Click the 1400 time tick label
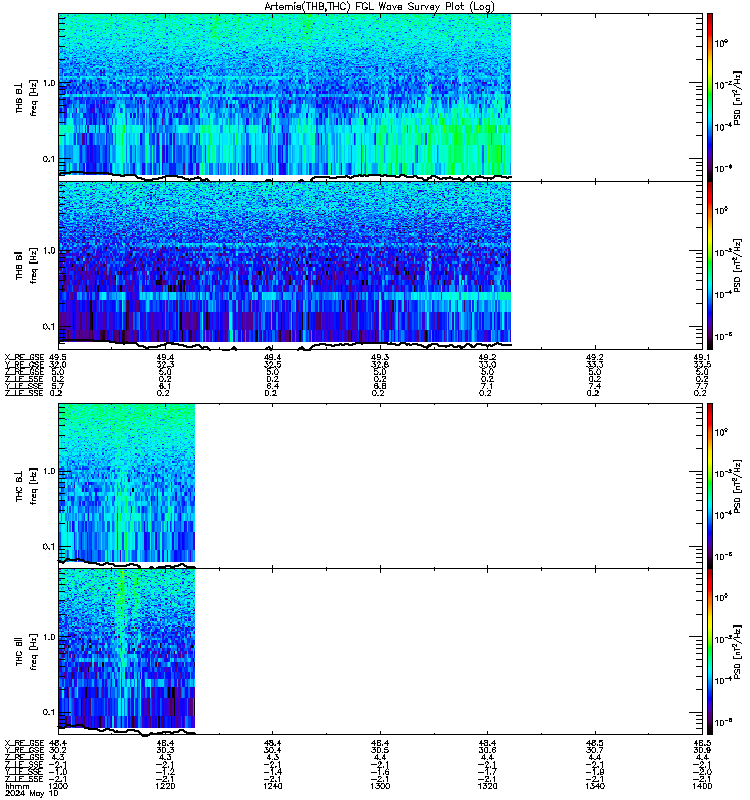The height and width of the screenshot is (800, 750). click(703, 786)
